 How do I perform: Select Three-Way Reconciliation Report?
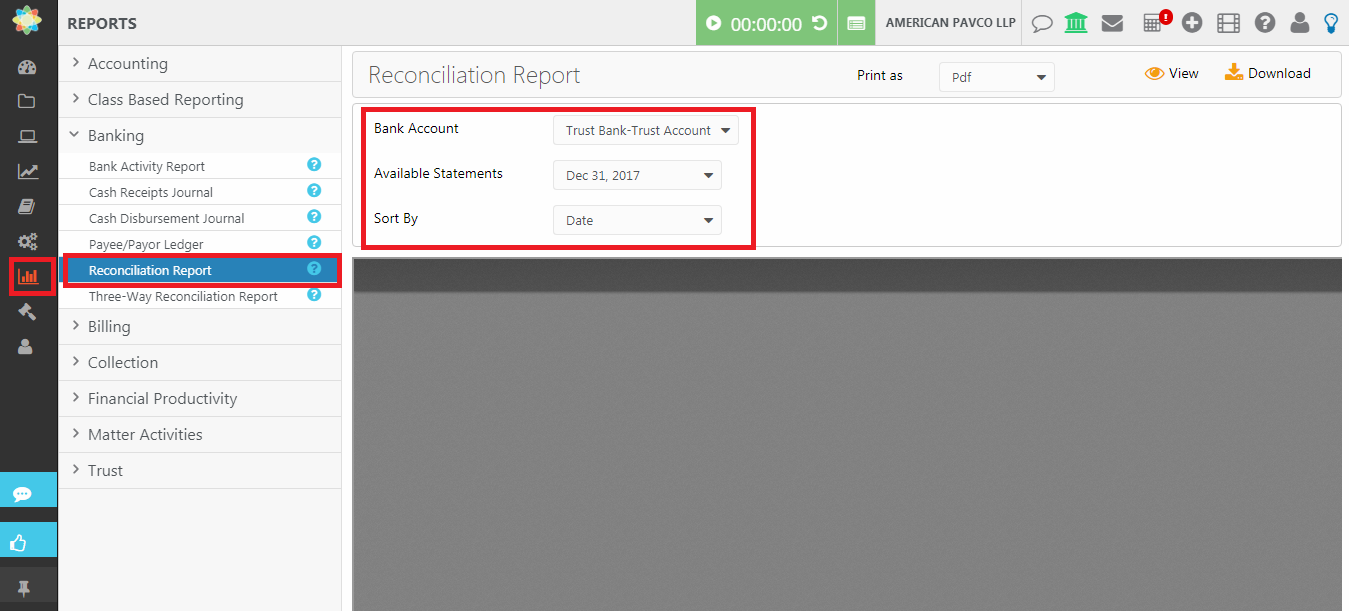click(x=183, y=297)
